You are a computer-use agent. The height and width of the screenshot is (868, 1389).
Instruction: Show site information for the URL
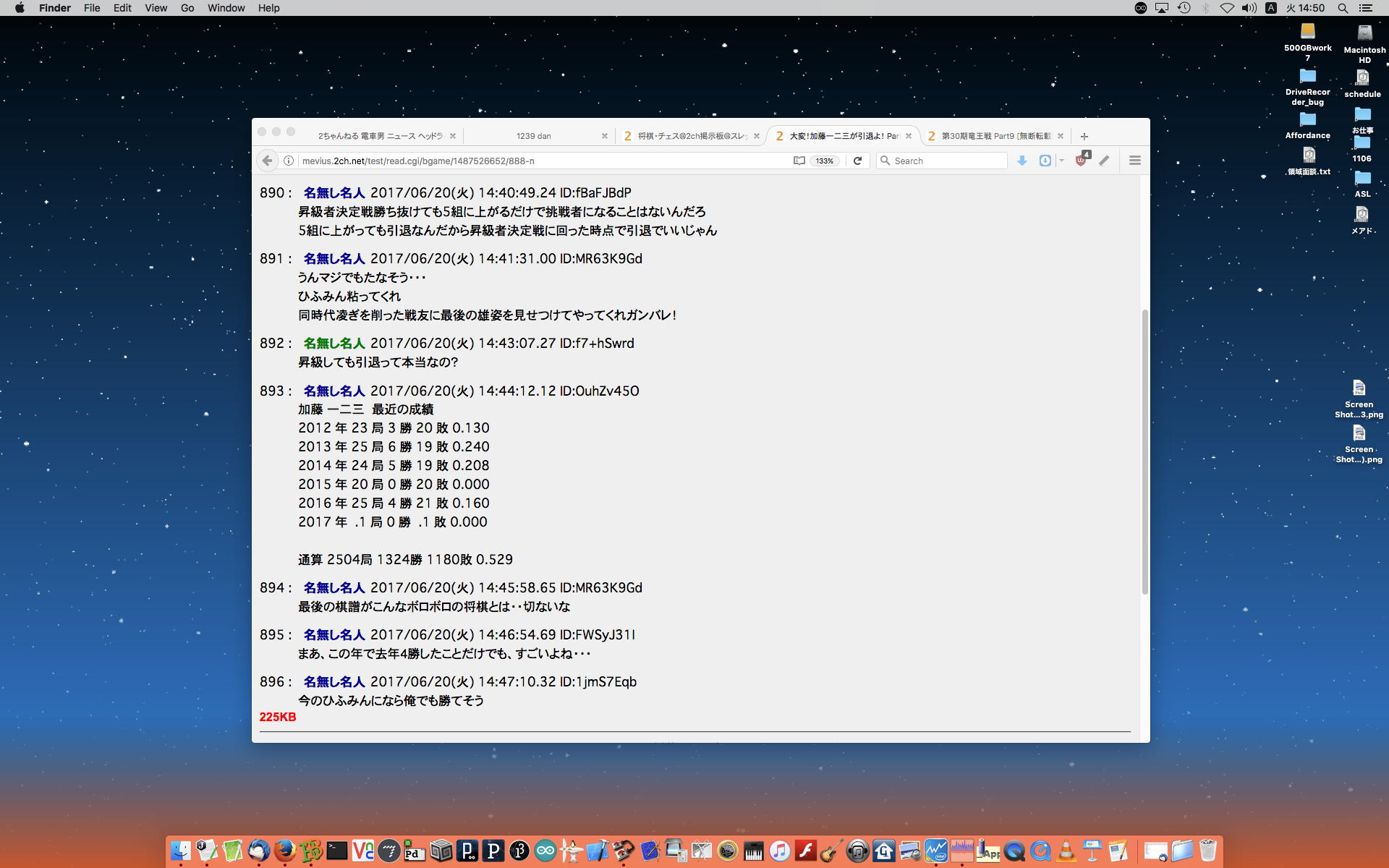point(289,161)
